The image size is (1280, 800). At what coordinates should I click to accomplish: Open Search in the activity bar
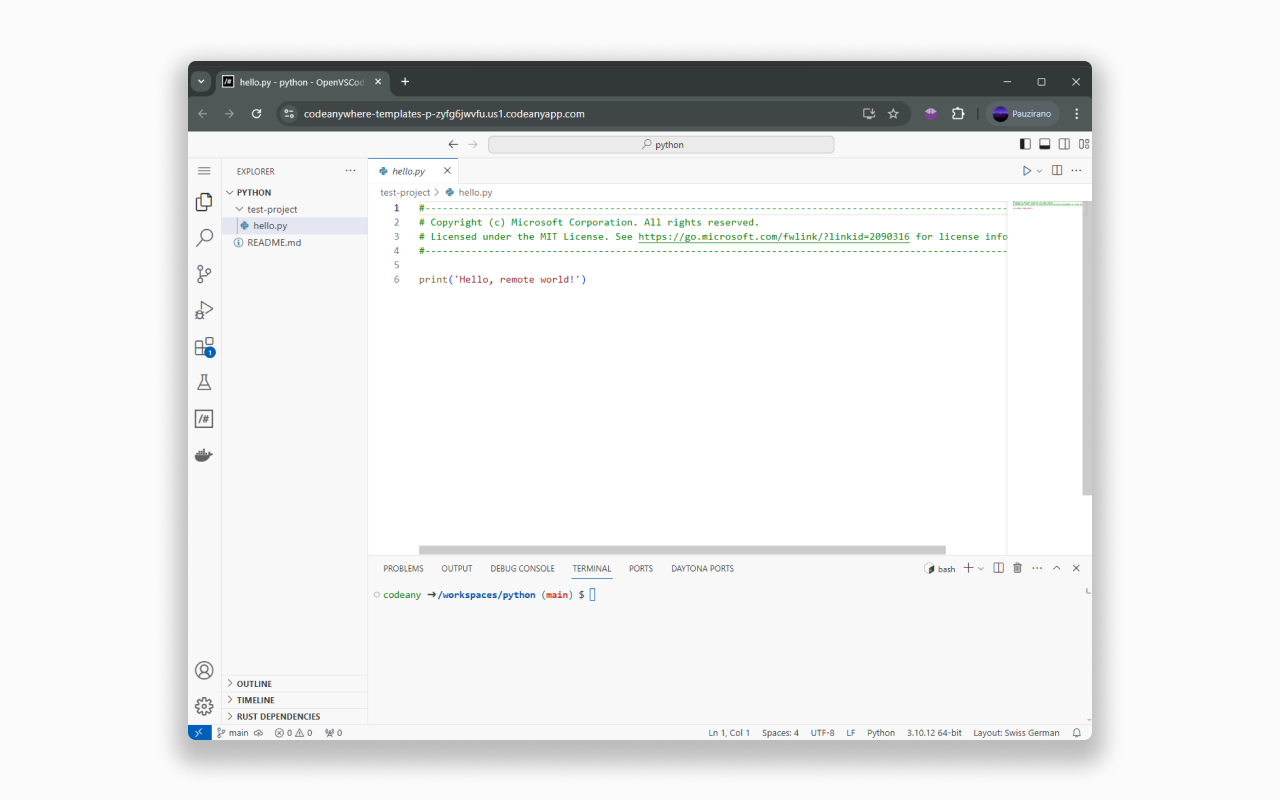coord(204,238)
